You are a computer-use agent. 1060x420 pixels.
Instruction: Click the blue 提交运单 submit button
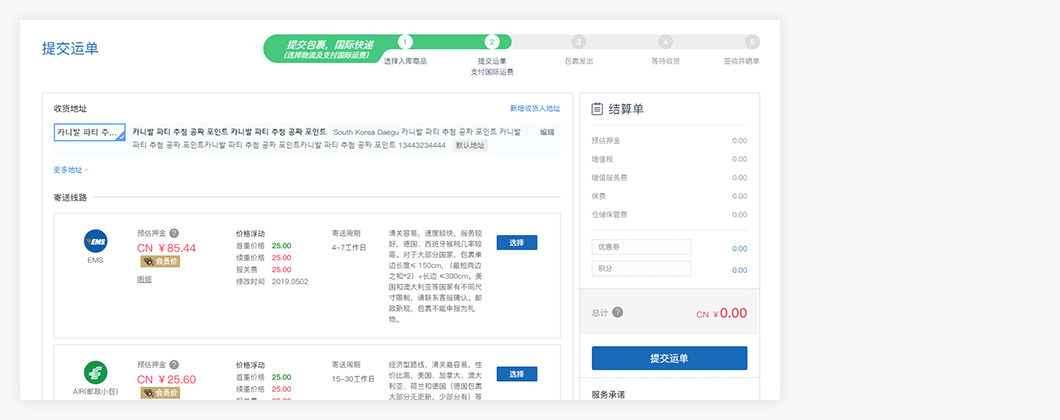click(x=669, y=358)
